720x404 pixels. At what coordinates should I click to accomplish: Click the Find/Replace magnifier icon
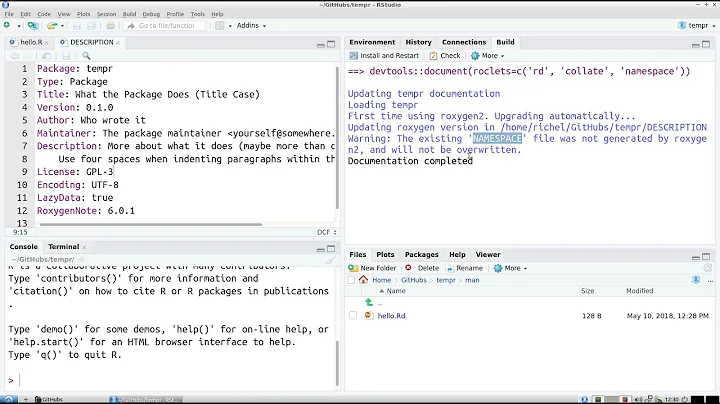[x=86, y=56]
